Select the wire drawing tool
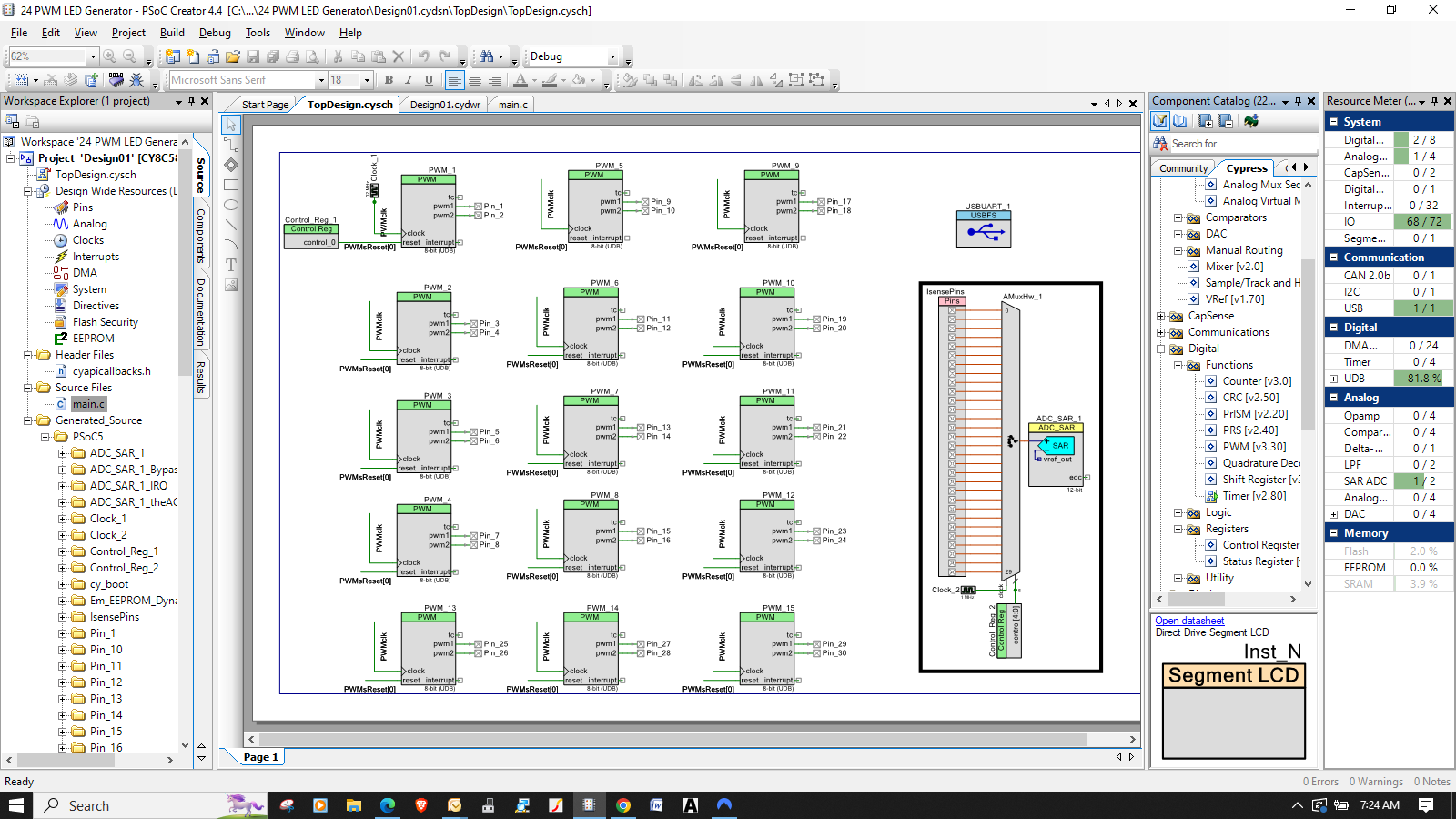This screenshot has width=1456, height=819. (231, 145)
